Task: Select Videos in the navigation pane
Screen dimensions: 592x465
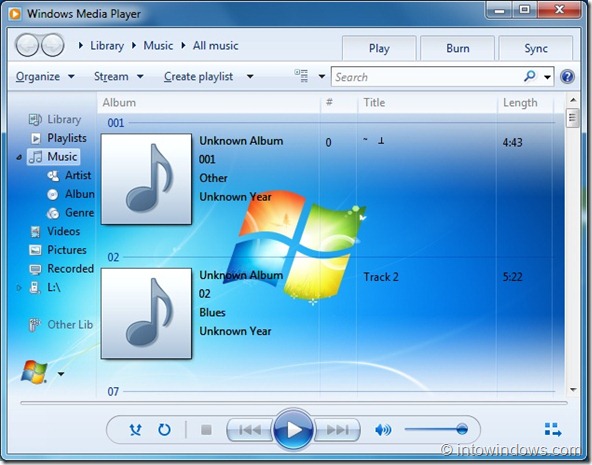Action: click(x=55, y=231)
